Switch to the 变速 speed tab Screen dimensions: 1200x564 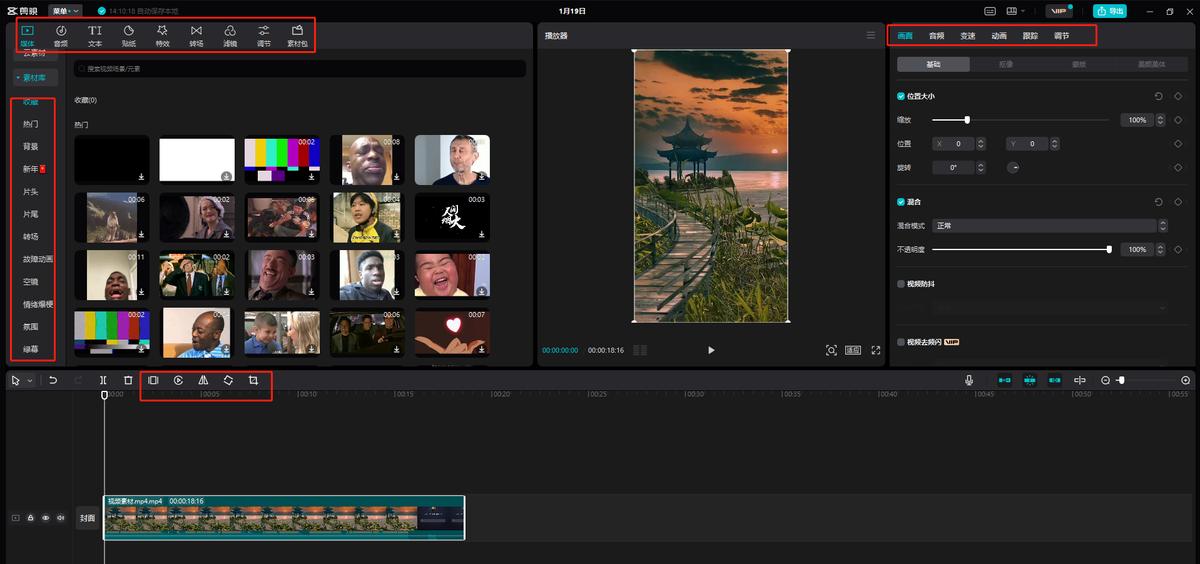[x=967, y=36]
